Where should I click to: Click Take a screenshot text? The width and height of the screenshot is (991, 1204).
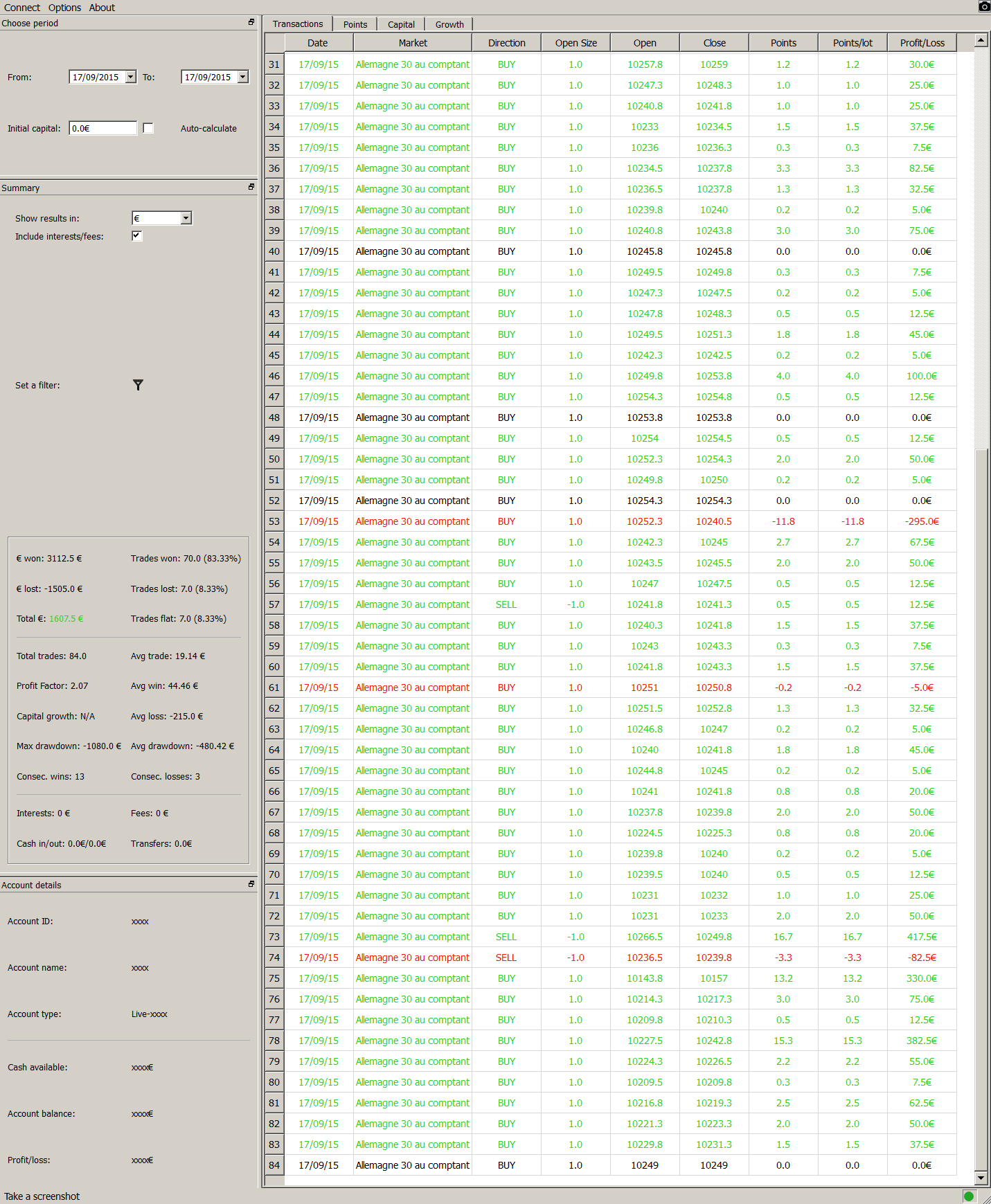pyautogui.click(x=42, y=1196)
